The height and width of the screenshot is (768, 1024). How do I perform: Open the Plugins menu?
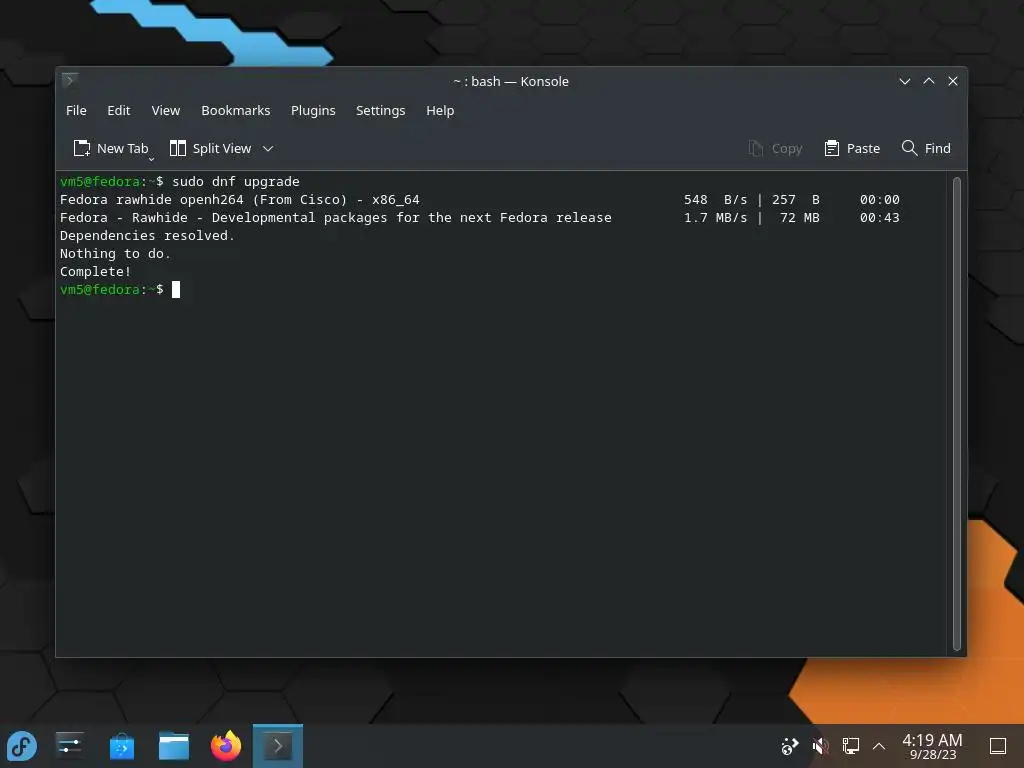click(x=313, y=110)
